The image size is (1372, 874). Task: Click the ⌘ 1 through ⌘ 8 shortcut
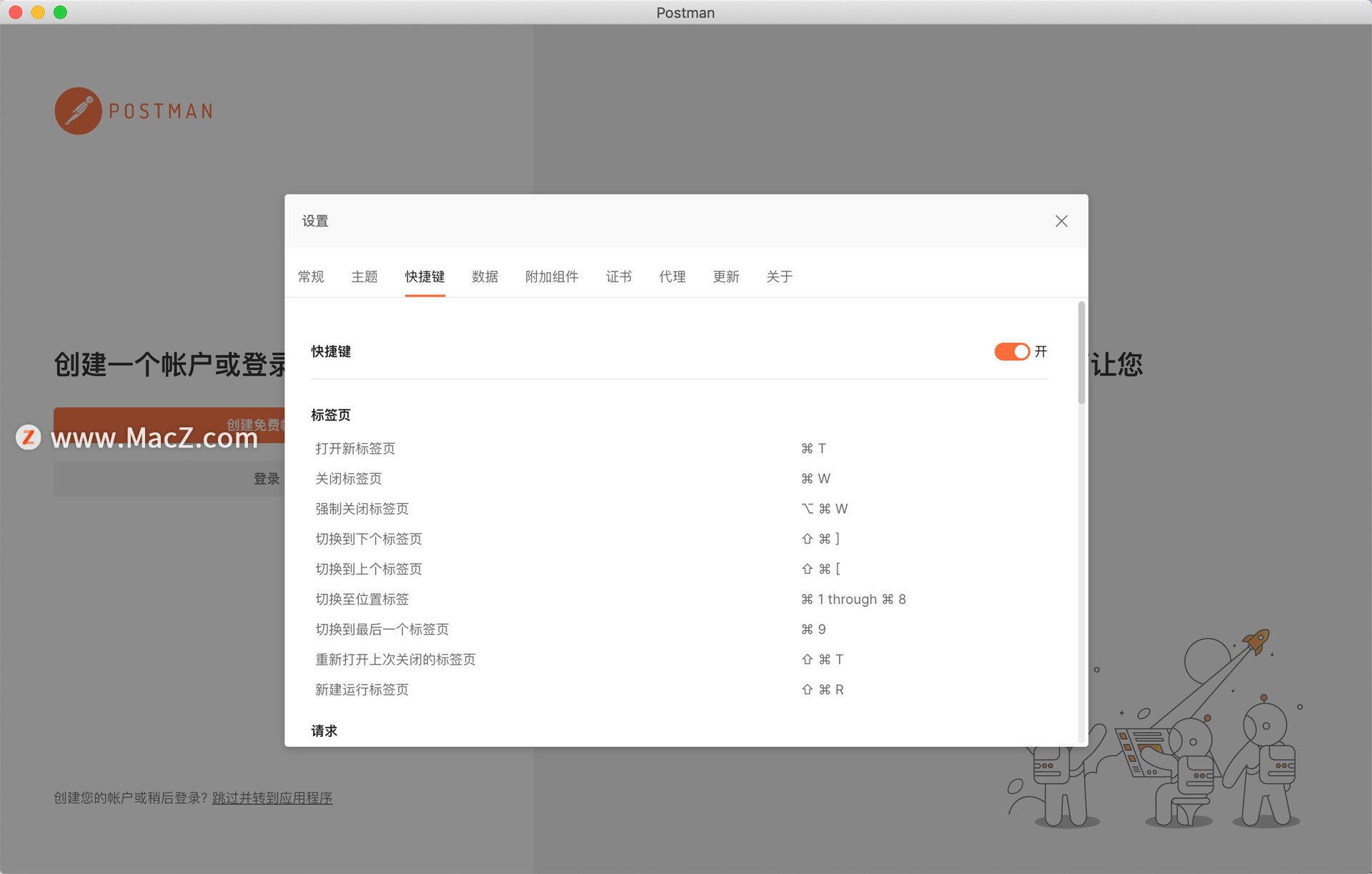click(853, 599)
